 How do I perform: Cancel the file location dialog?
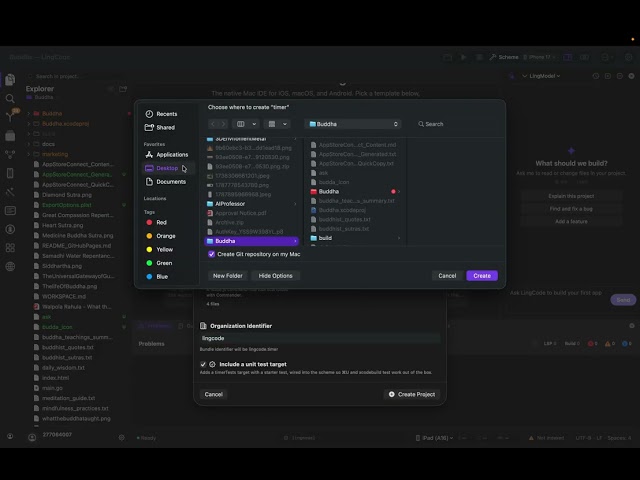(447, 276)
